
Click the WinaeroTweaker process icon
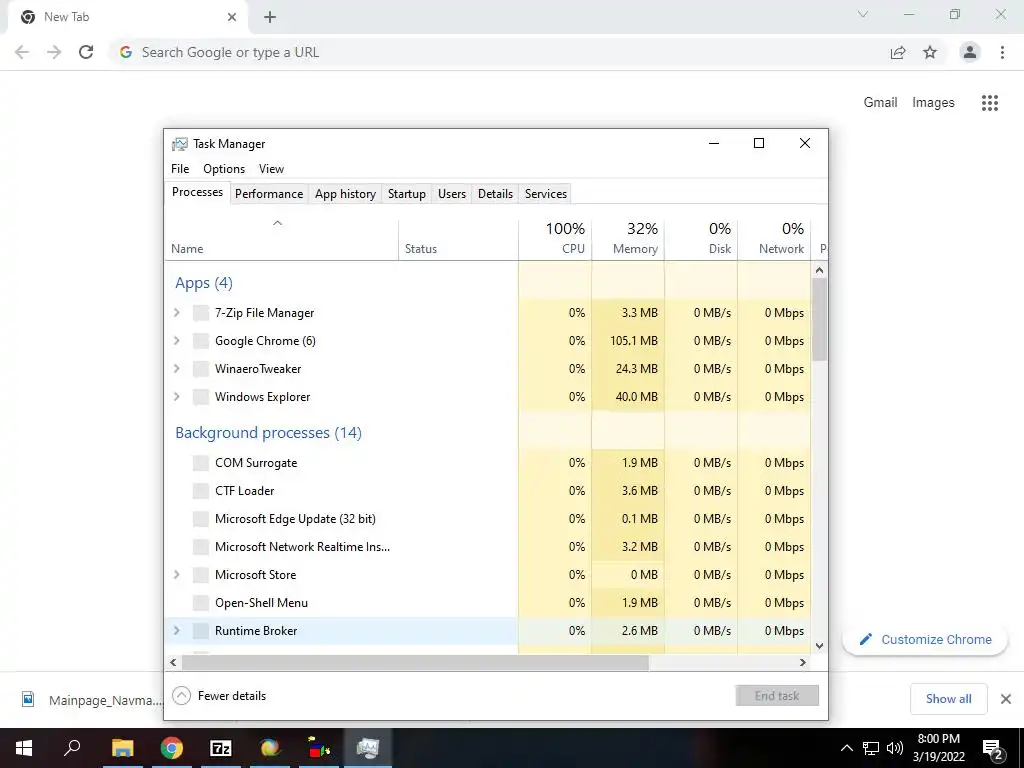201,369
